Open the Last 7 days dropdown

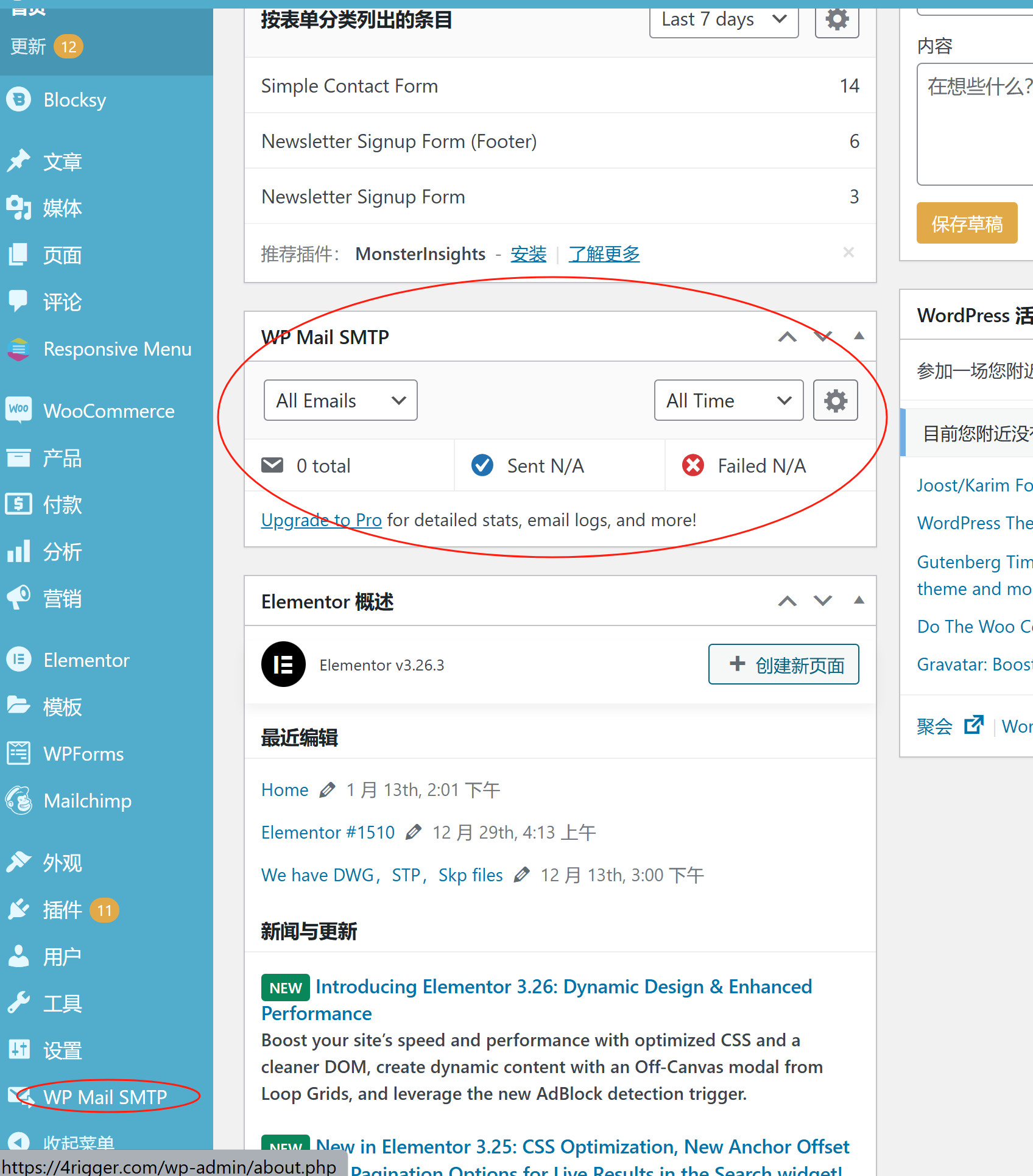coord(724,20)
